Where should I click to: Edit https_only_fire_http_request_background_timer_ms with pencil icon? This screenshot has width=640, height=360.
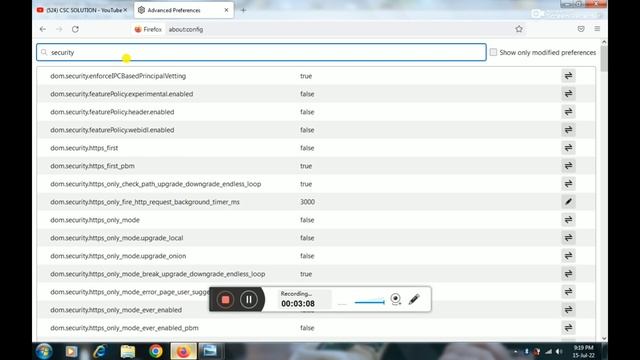pos(568,202)
